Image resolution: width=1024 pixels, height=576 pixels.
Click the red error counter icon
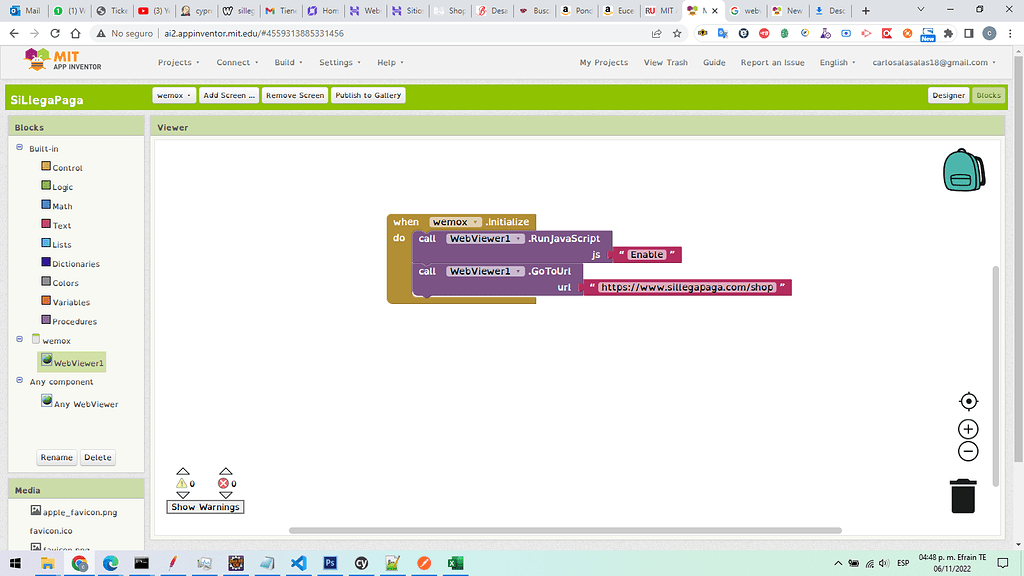(x=225, y=483)
